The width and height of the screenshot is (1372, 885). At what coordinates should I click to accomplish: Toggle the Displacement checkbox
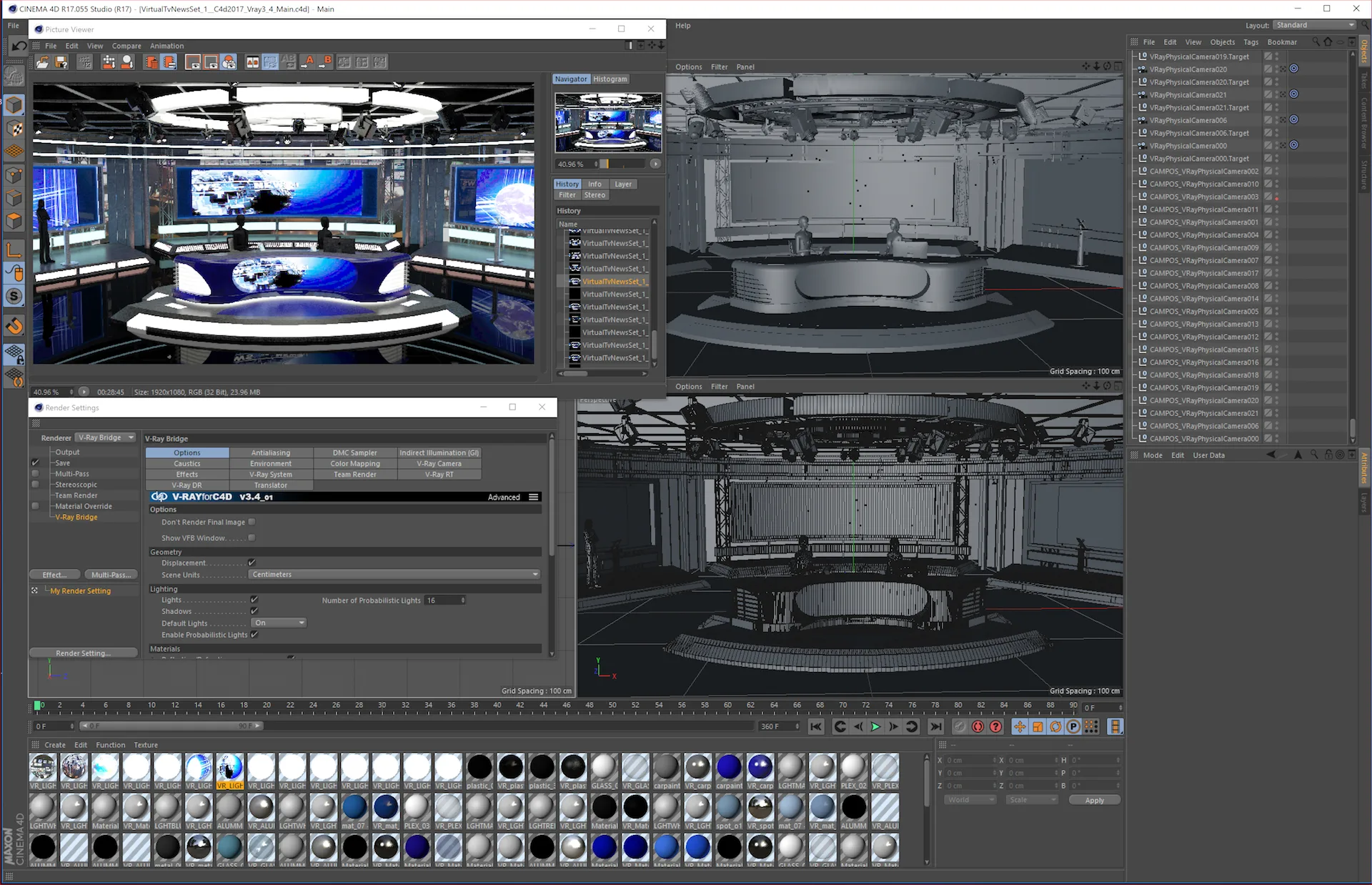[x=252, y=563]
